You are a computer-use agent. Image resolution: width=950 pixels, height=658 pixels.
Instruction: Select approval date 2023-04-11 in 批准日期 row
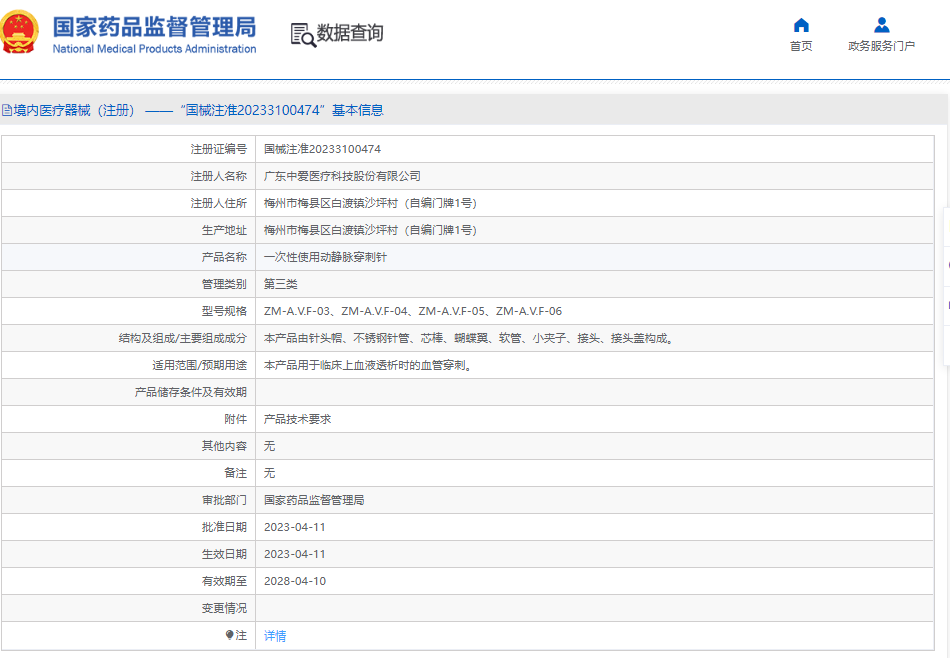(x=294, y=527)
